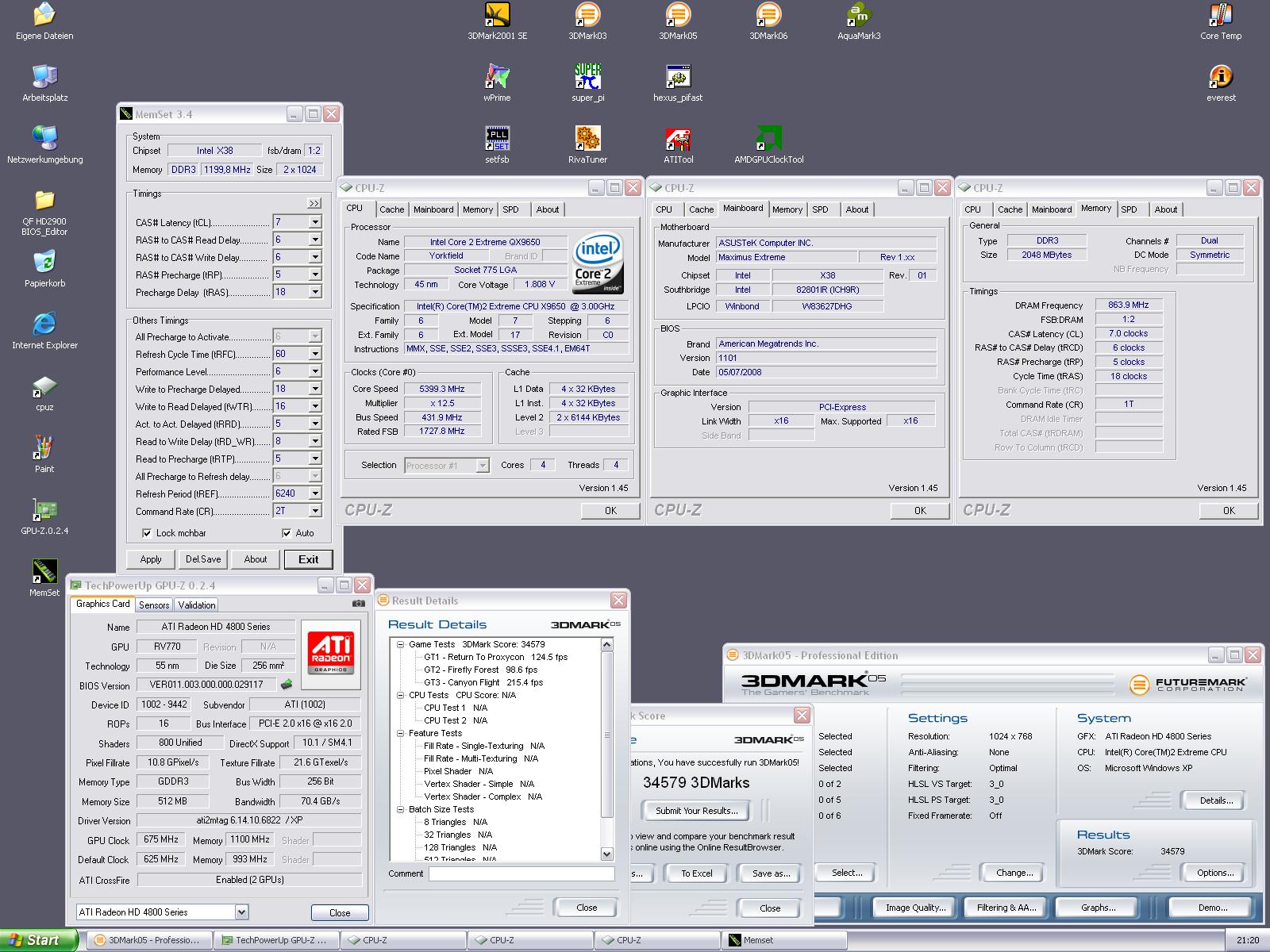Click OK in the first CPU-Z window
Viewport: 1270px width, 952px height.
[610, 511]
